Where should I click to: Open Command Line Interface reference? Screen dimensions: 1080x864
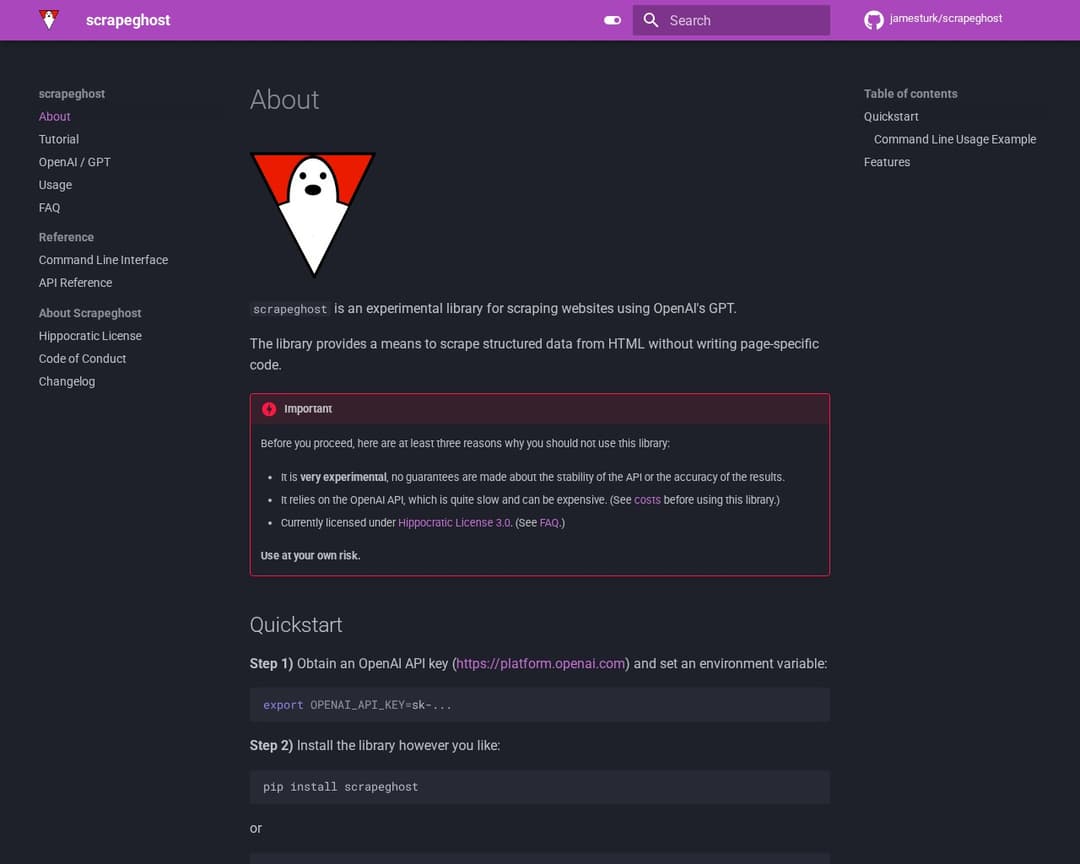103,260
